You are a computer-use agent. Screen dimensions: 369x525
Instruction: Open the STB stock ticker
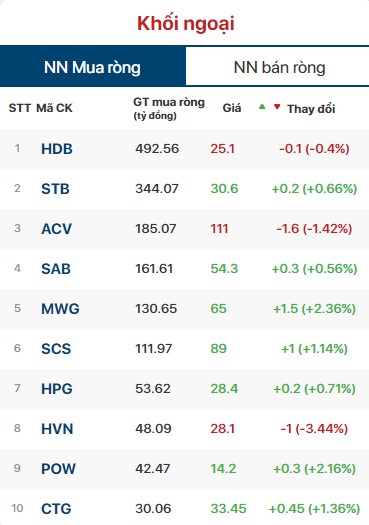(55, 189)
